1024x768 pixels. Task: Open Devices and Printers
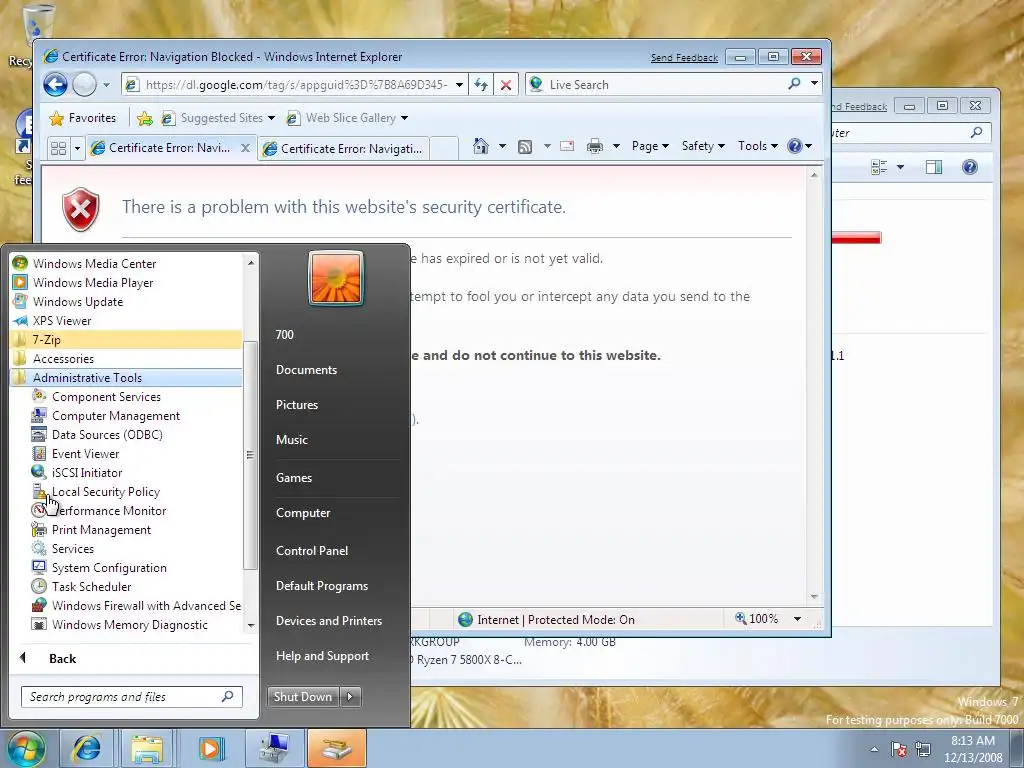pyautogui.click(x=328, y=621)
